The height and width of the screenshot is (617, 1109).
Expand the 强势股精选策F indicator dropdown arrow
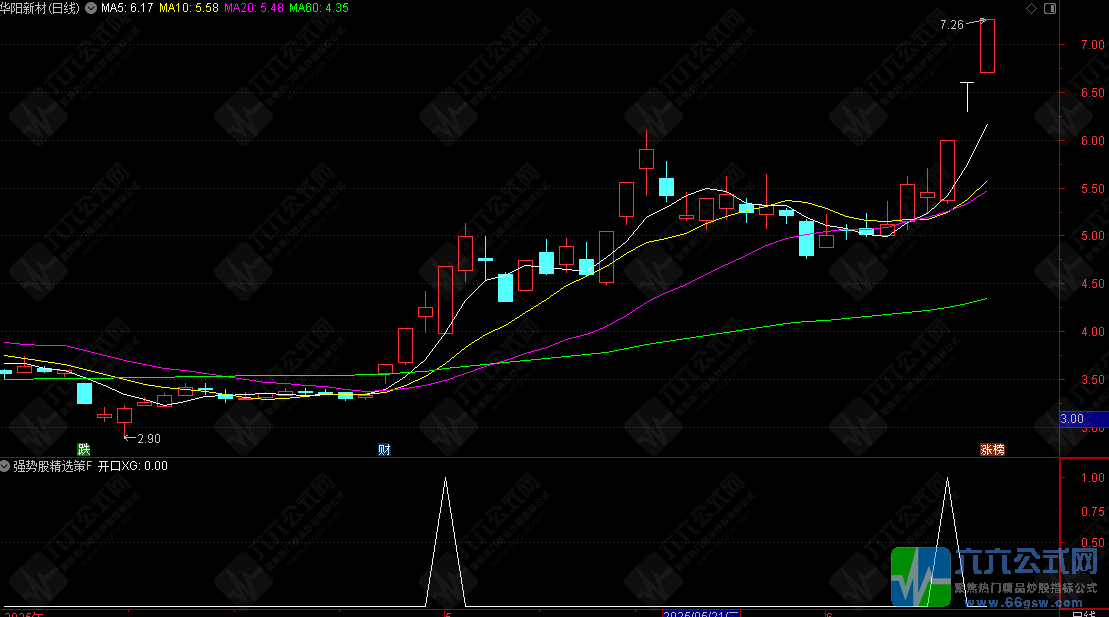point(6,465)
